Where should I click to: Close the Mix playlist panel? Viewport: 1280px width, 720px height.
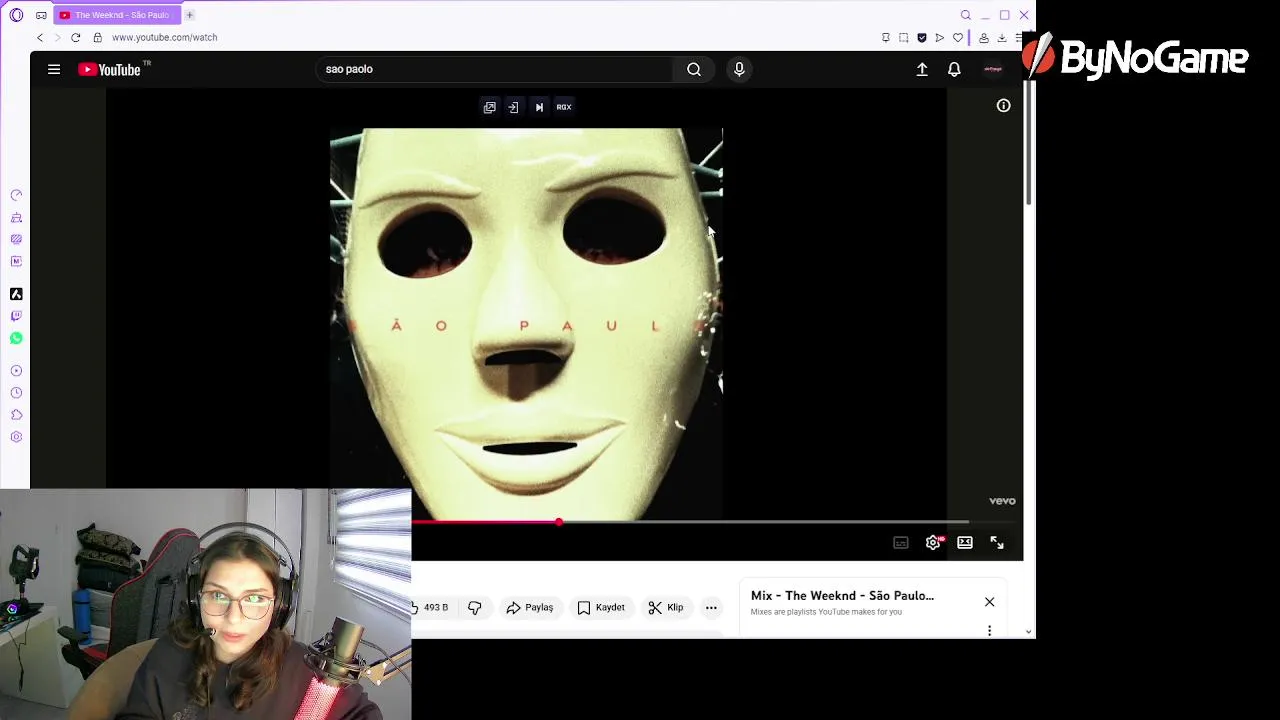(x=989, y=602)
